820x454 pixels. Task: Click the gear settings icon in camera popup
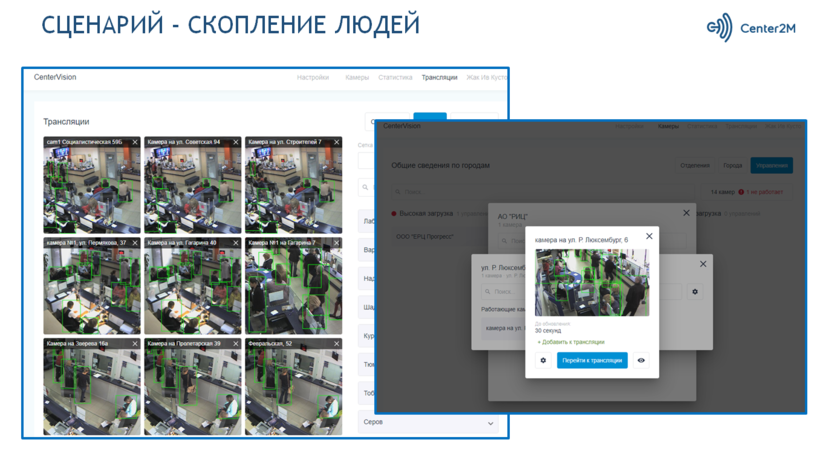543,361
